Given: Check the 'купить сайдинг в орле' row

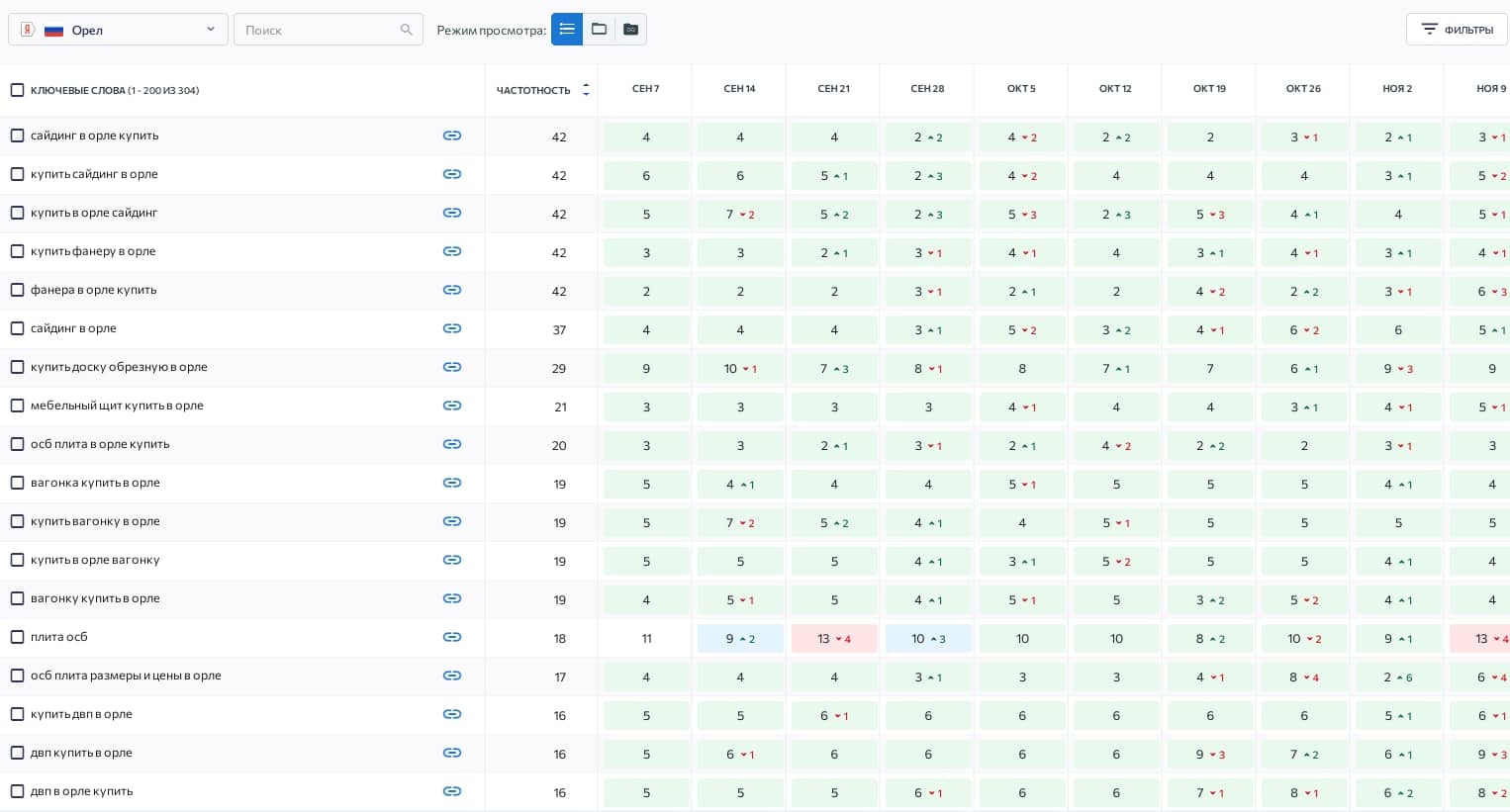Looking at the screenshot, I should tap(17, 174).
